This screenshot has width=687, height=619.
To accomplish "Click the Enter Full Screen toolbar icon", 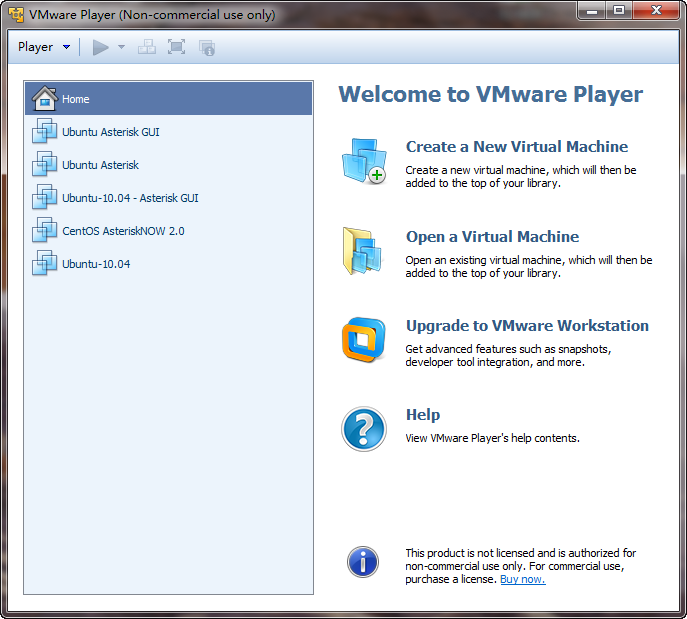I will (x=176, y=47).
